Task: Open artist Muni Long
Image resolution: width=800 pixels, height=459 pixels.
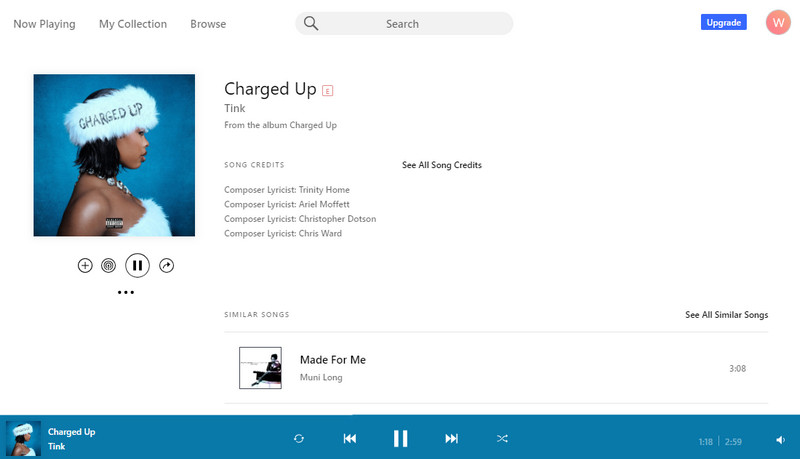Action: coord(321,377)
